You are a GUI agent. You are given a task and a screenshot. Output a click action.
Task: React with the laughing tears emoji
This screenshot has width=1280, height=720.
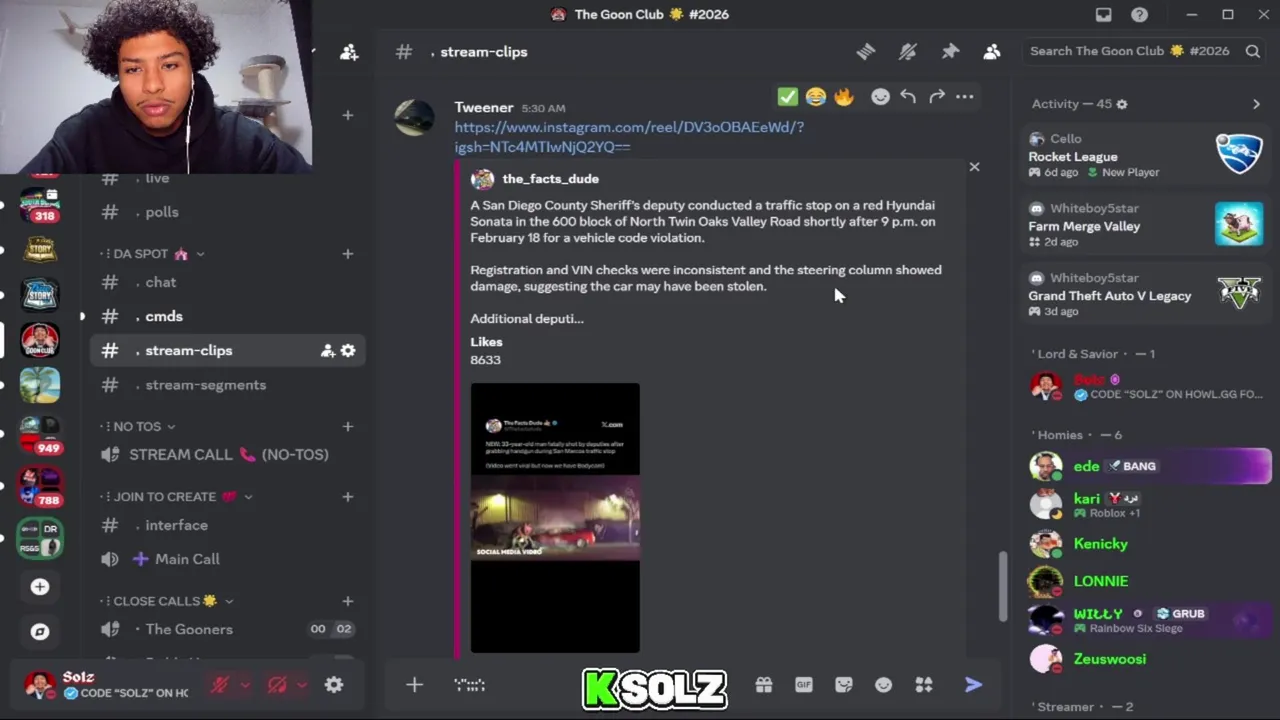[816, 96]
